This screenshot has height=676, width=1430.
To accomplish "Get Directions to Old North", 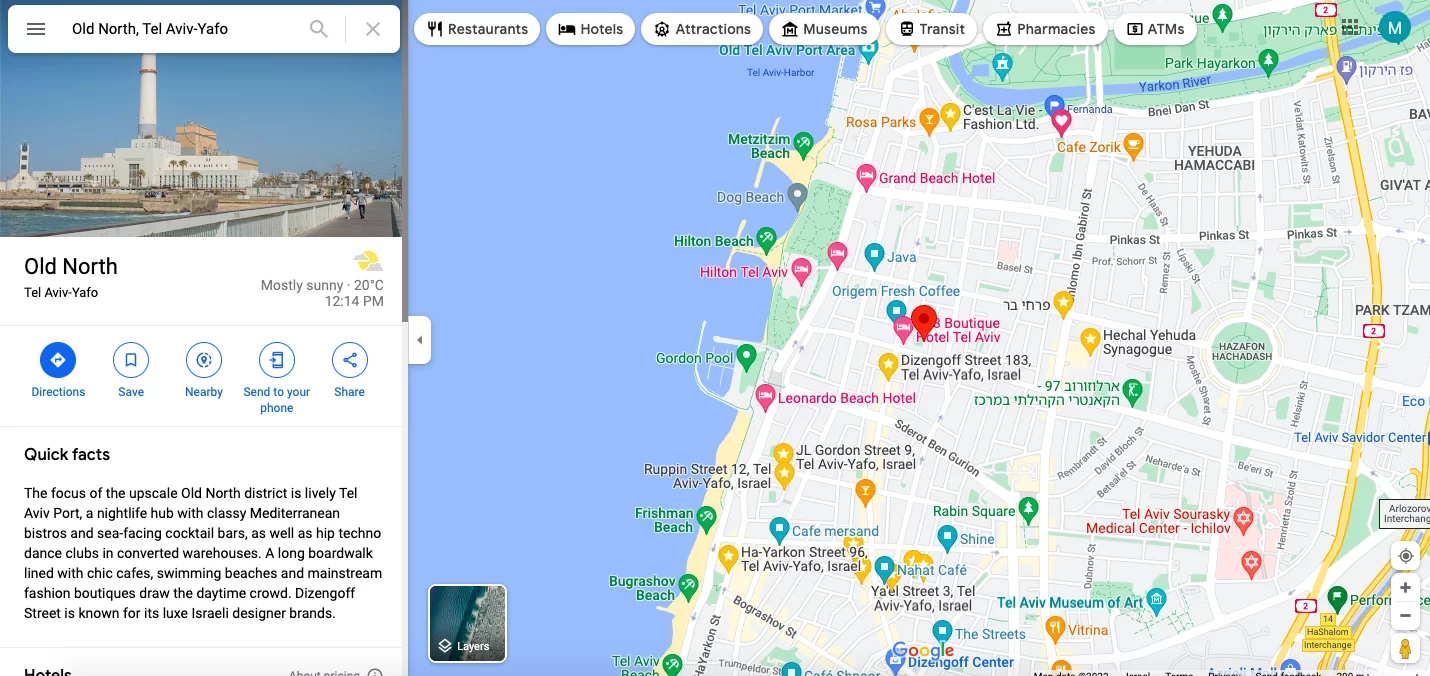I will pos(58,371).
